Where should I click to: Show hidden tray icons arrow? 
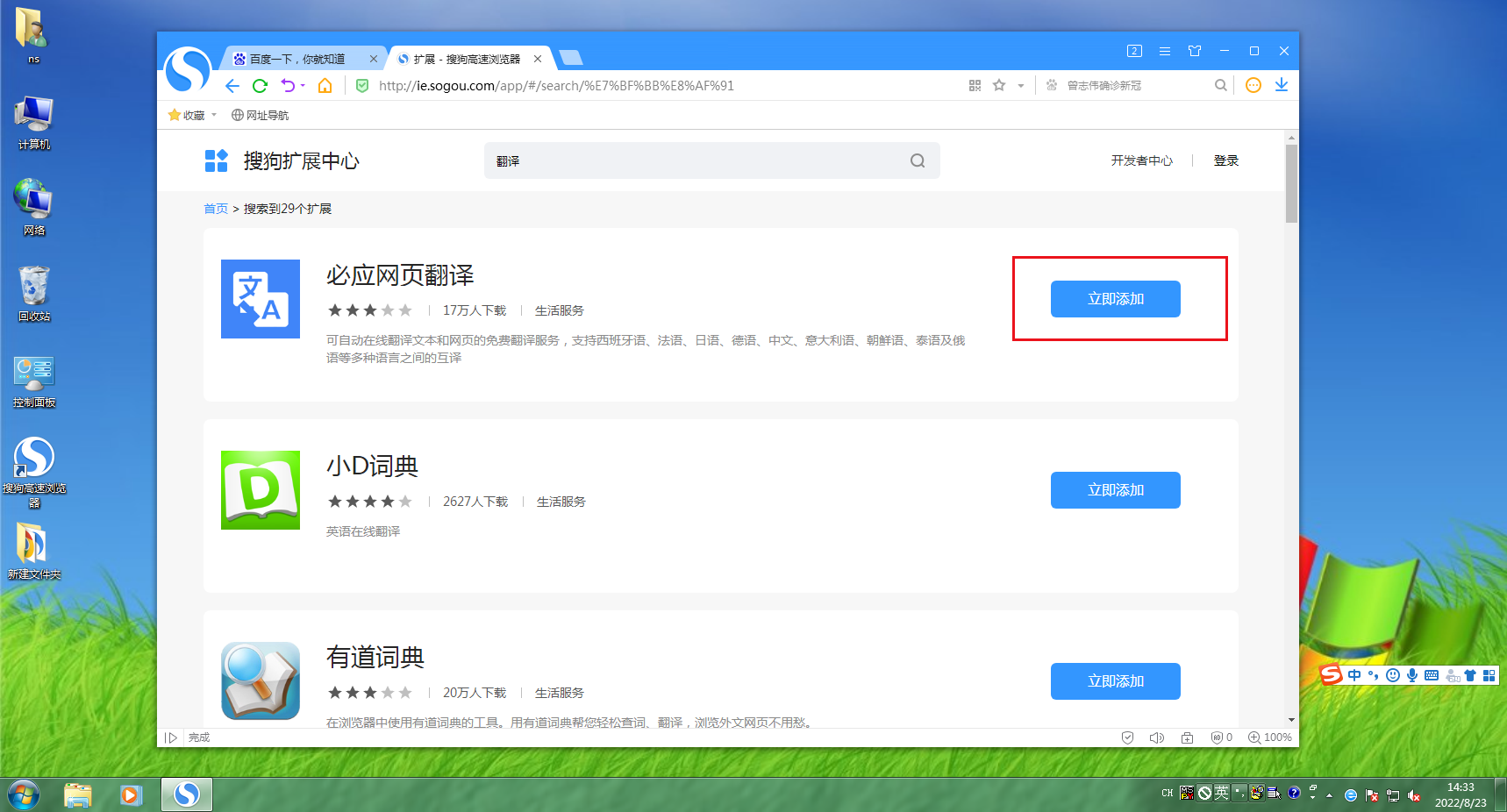(1330, 795)
